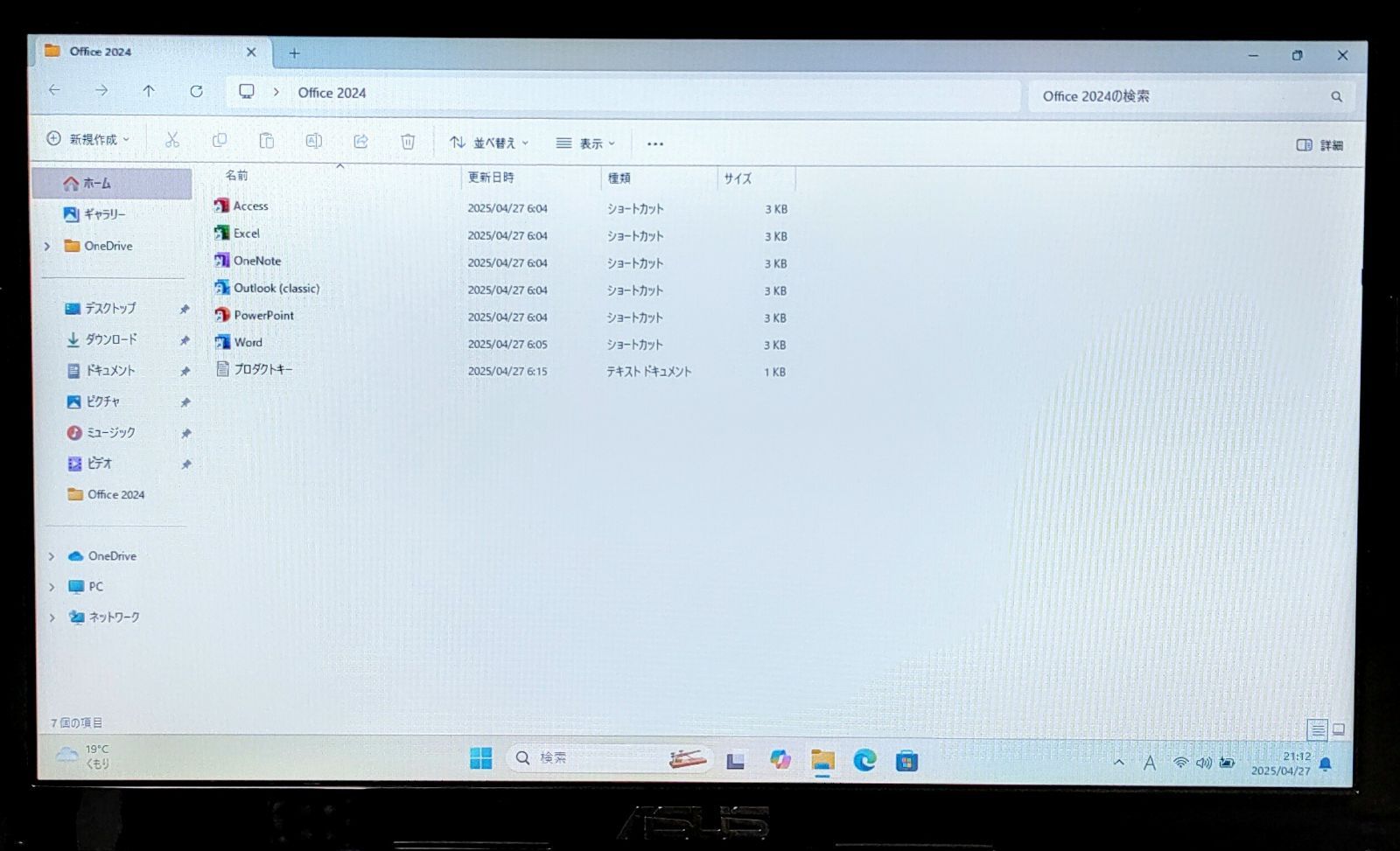Viewport: 1400px width, 851px height.
Task: Select the OneNote shortcut icon
Action: point(222,260)
